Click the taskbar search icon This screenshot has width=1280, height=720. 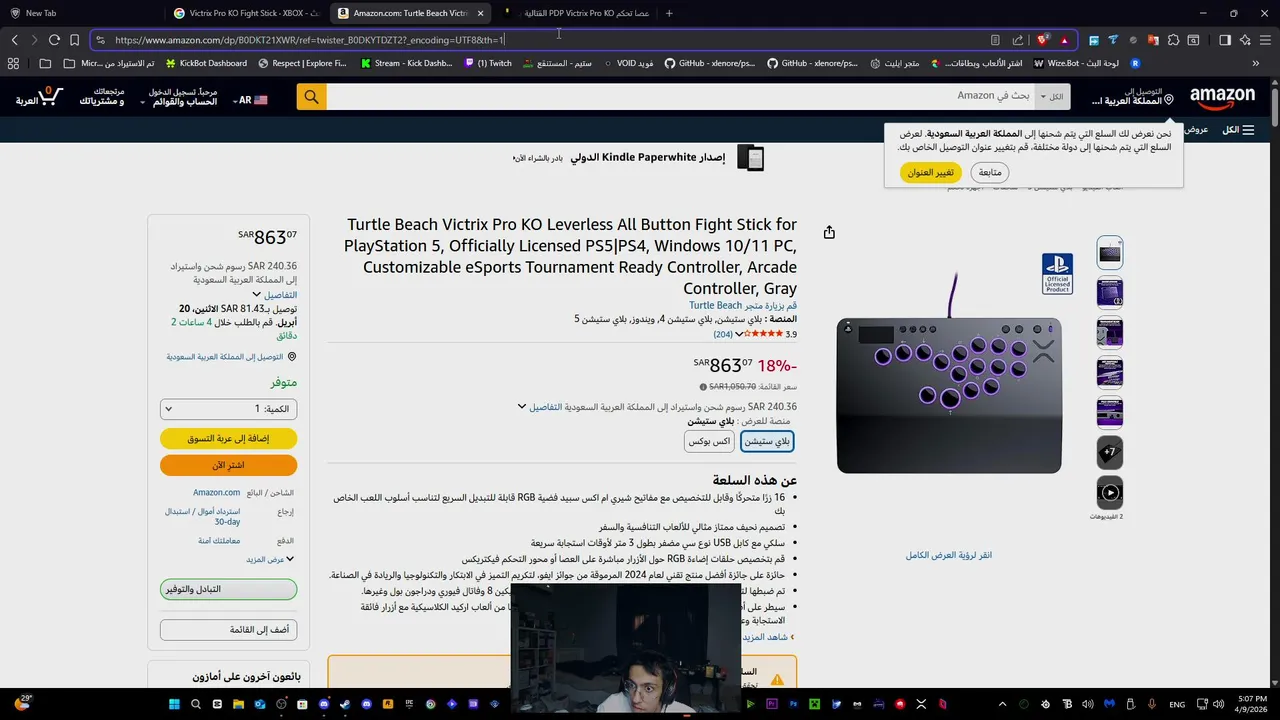coord(195,704)
